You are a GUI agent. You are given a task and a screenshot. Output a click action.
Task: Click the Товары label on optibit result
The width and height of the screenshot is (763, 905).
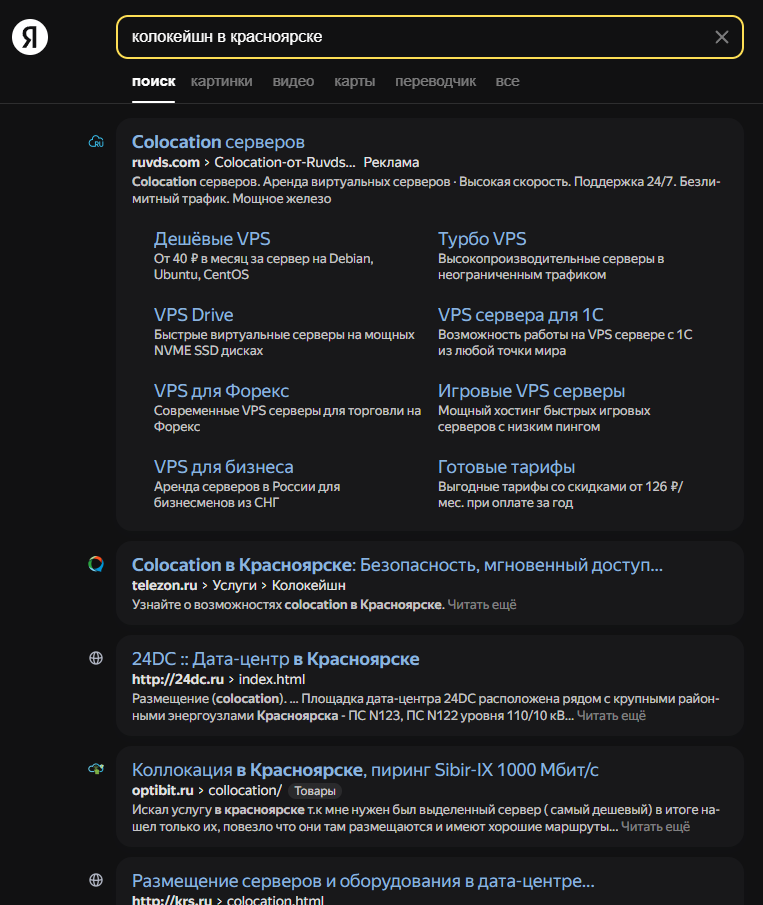(314, 791)
